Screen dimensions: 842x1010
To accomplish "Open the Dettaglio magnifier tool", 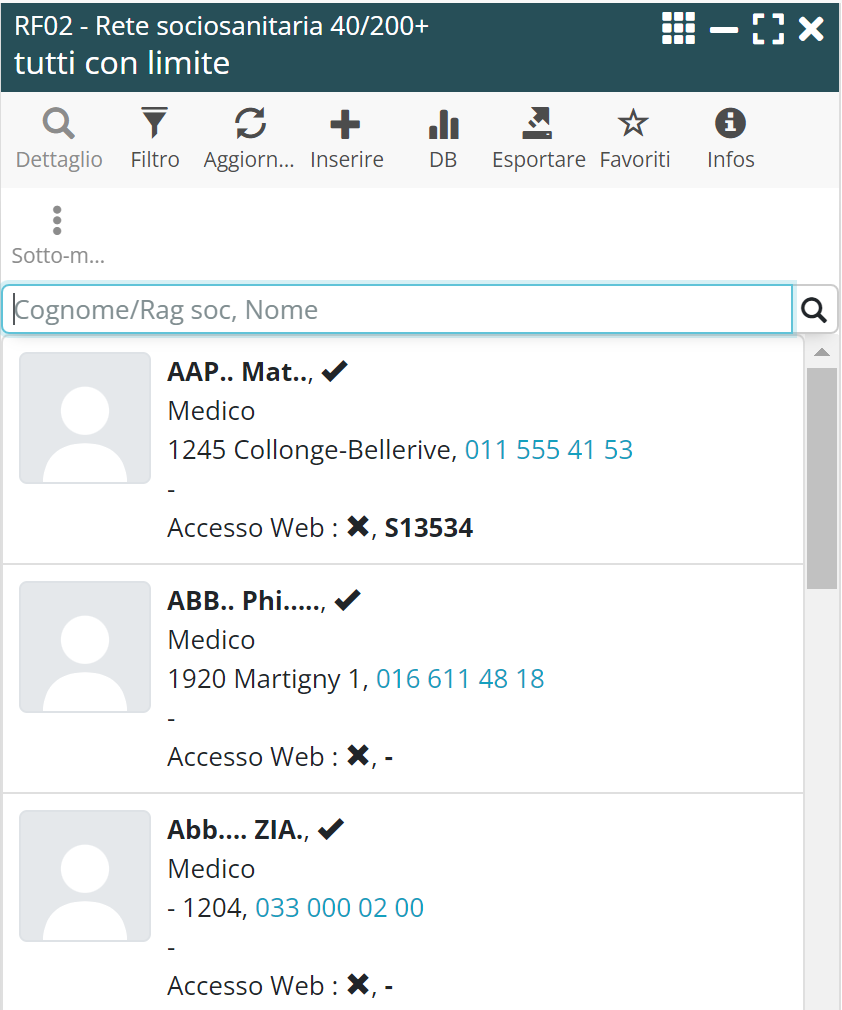I will pos(59,139).
